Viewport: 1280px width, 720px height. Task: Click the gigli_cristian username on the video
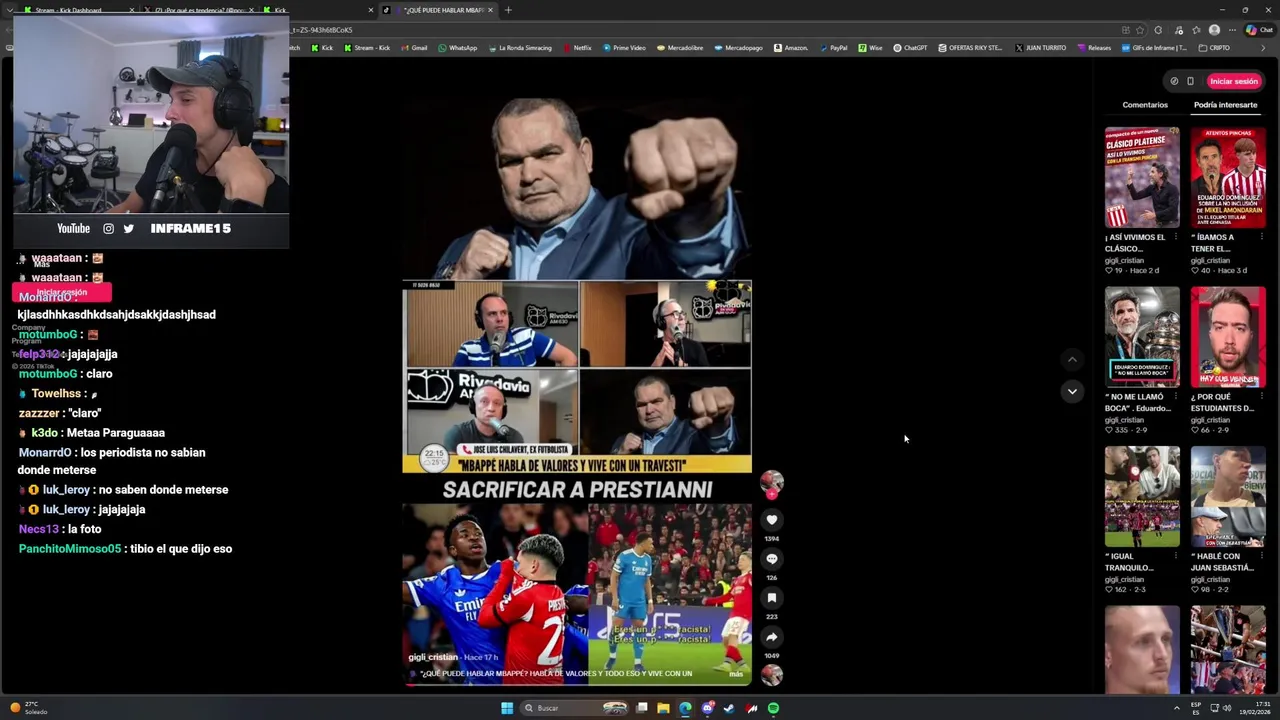433,657
